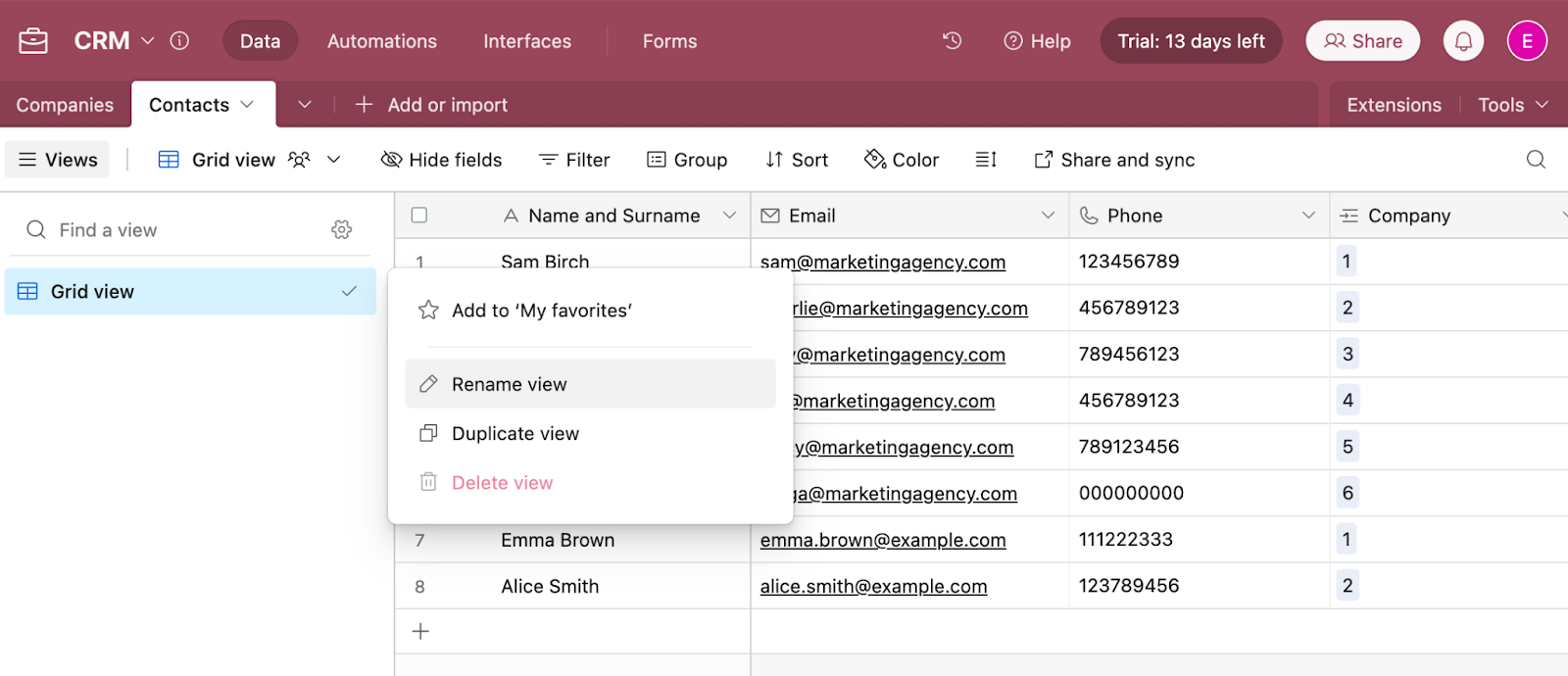Open account avatar labeled E

[x=1527, y=41]
